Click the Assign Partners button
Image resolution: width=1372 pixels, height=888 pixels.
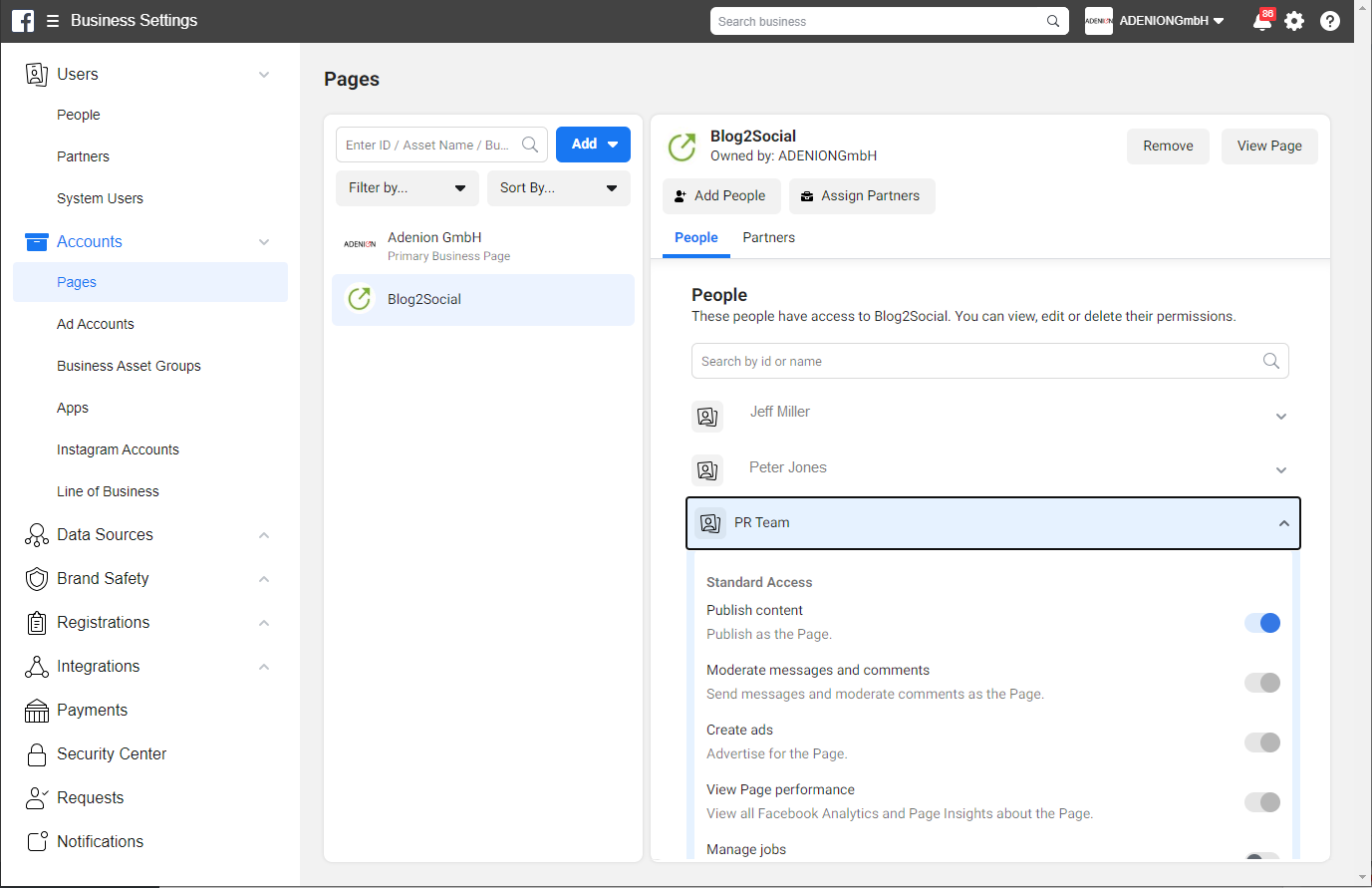coord(862,196)
